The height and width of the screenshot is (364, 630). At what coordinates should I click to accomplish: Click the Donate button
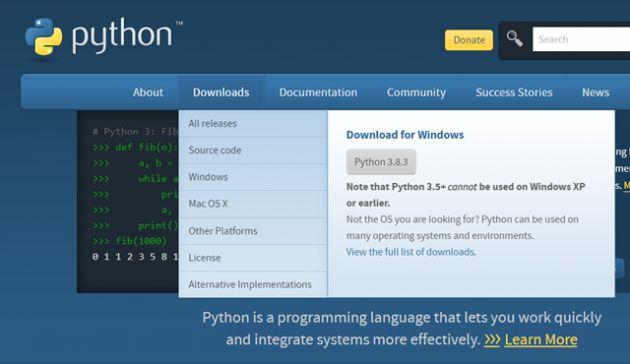[x=469, y=40]
